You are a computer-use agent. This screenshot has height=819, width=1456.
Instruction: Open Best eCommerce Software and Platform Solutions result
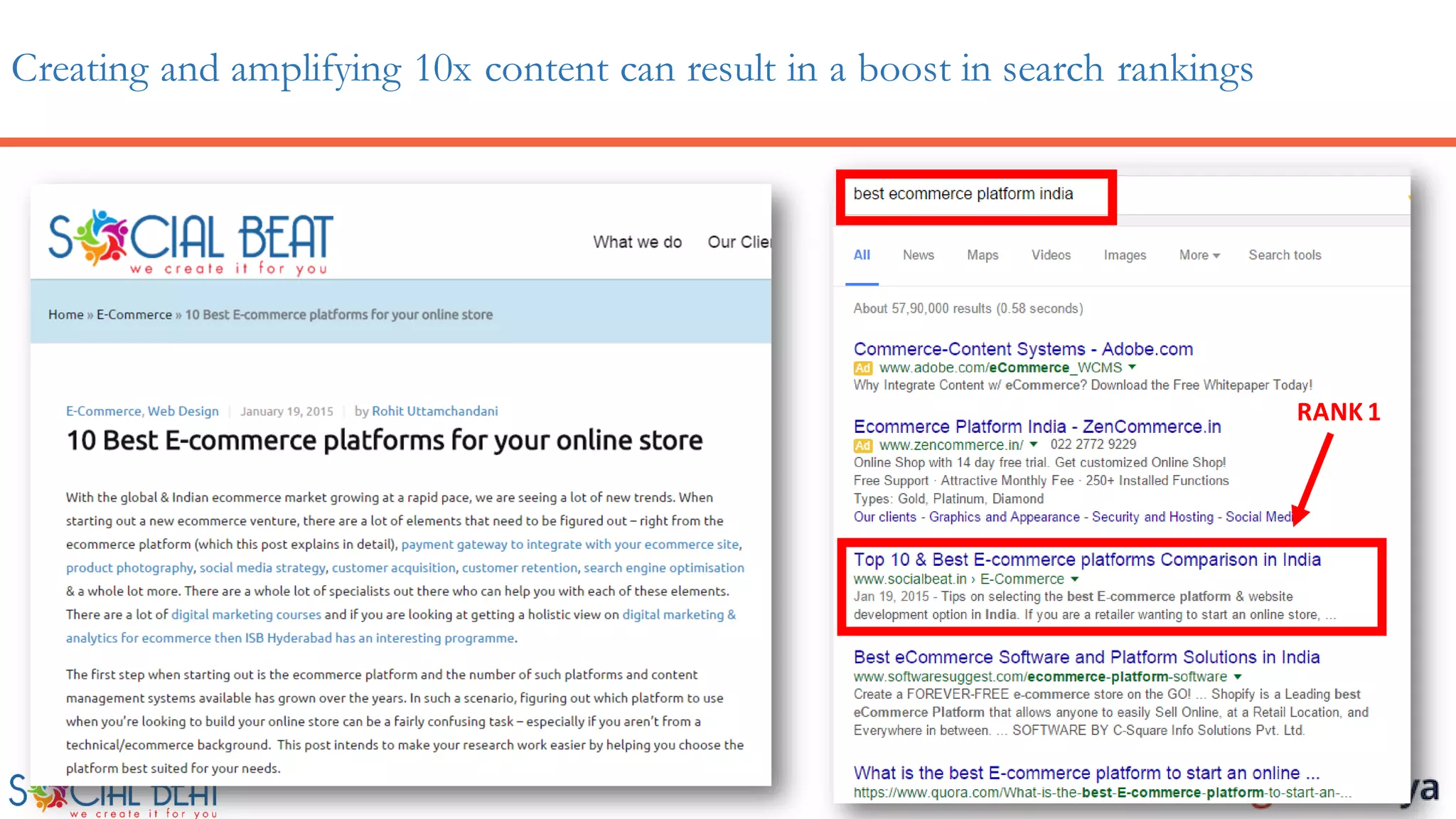coord(1086,657)
